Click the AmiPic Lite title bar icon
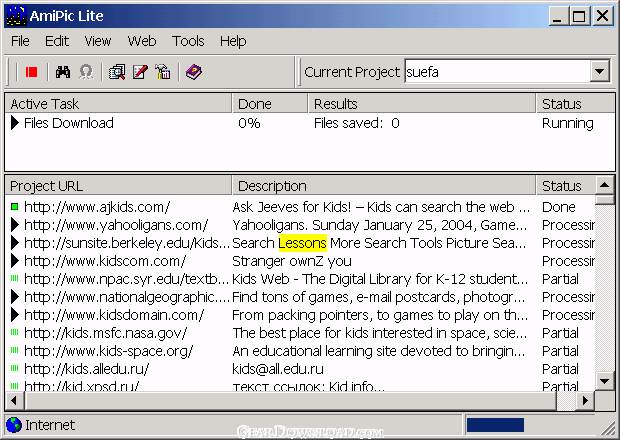Image resolution: width=620 pixels, height=440 pixels. (x=16, y=16)
